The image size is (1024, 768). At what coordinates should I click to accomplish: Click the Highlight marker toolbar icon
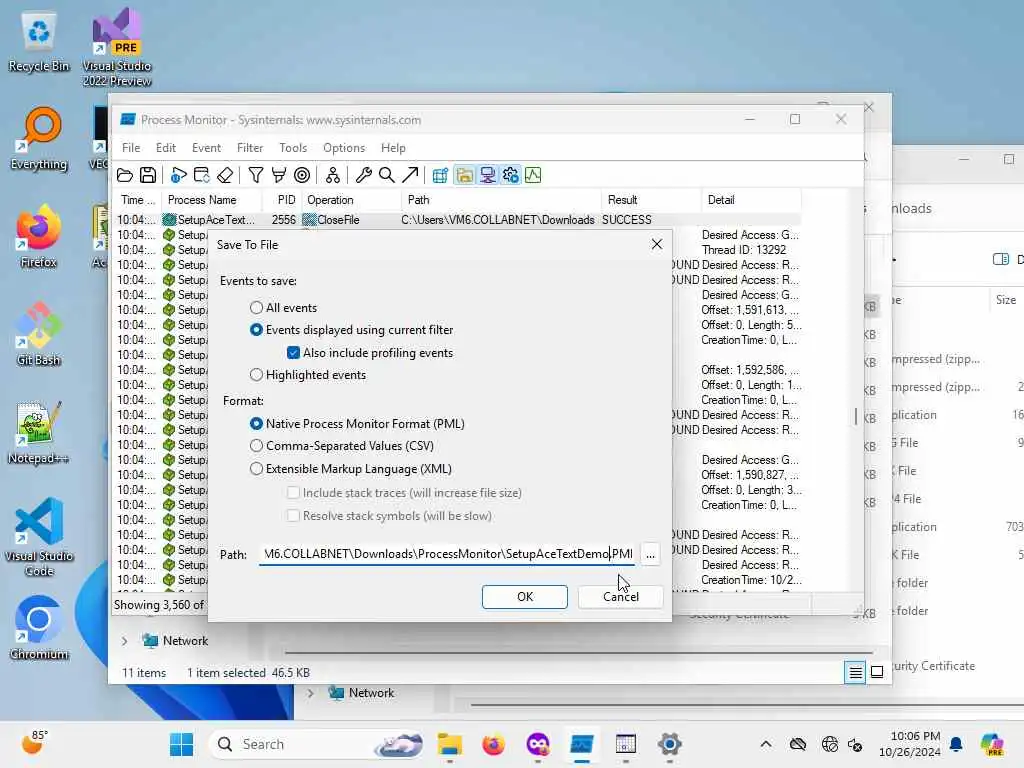[279, 175]
